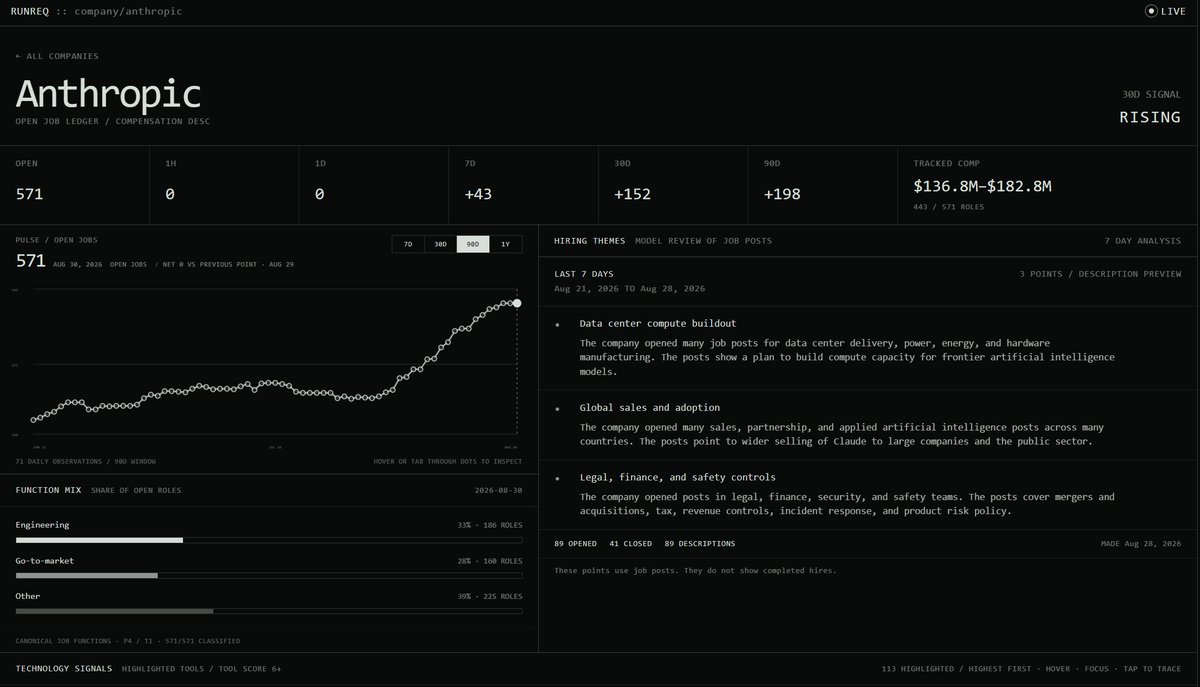Click the TRACKED COMP $136.8M–$182.8M value
The height and width of the screenshot is (687, 1200).
point(982,186)
